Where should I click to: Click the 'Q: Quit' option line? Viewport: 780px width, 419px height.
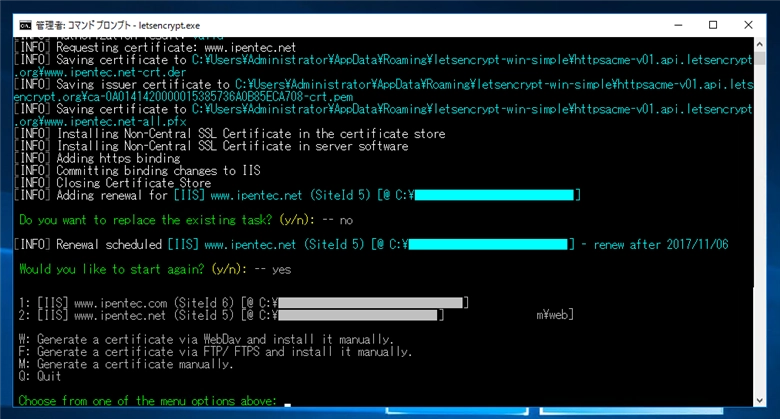click(x=40, y=377)
